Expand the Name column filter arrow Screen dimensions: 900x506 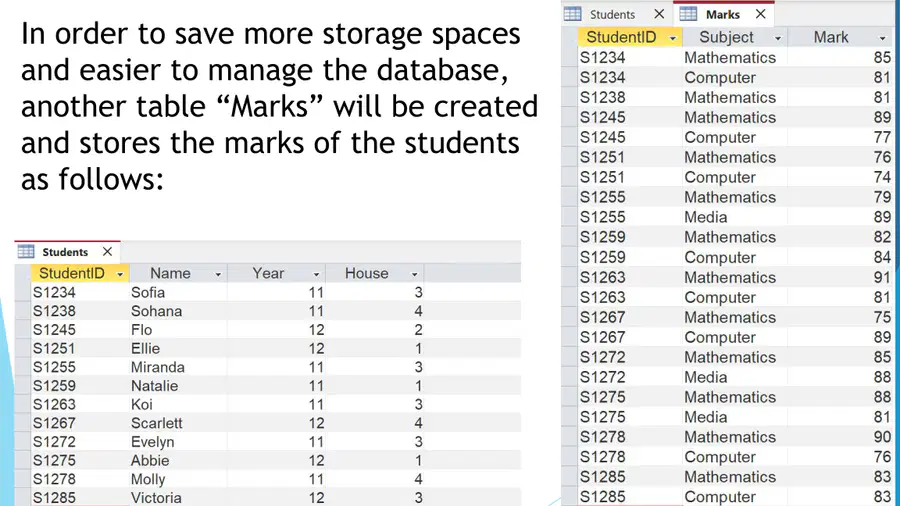218,274
